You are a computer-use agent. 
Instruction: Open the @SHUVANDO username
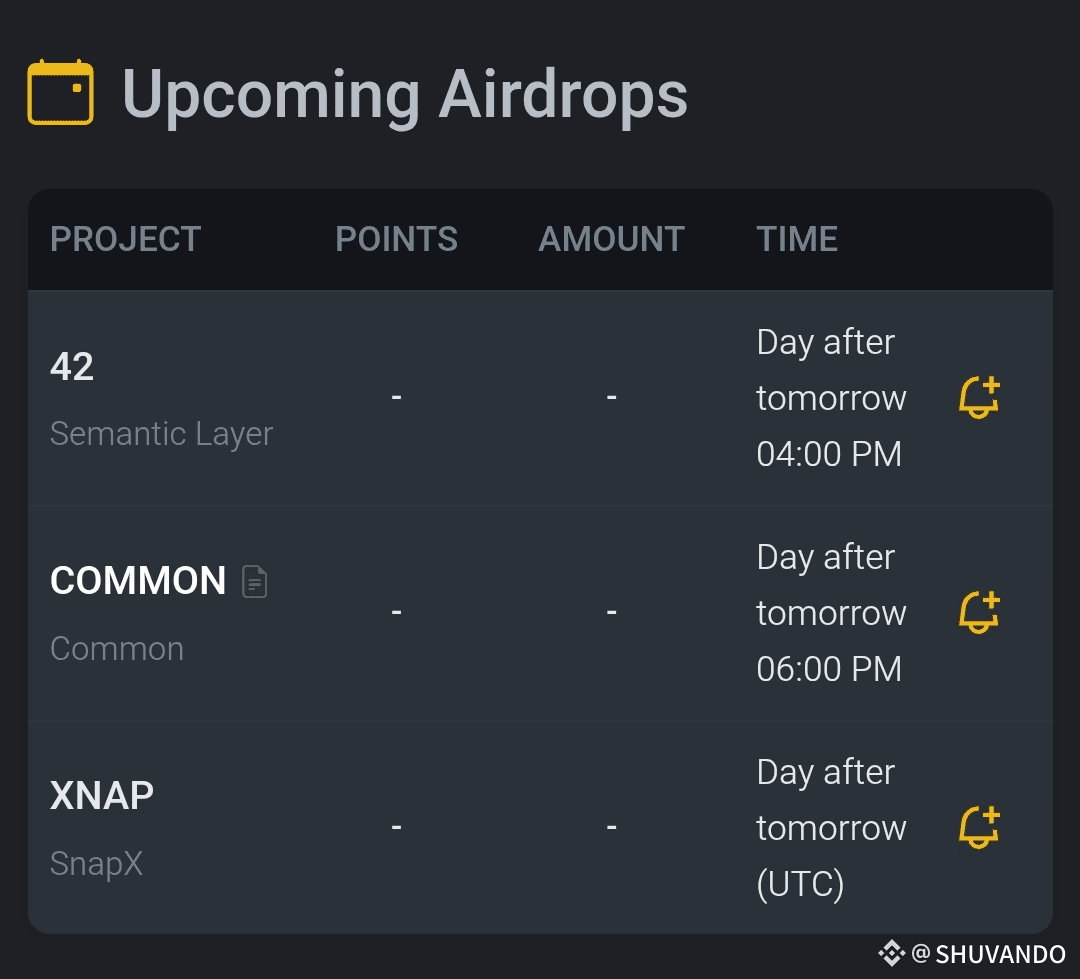point(989,954)
